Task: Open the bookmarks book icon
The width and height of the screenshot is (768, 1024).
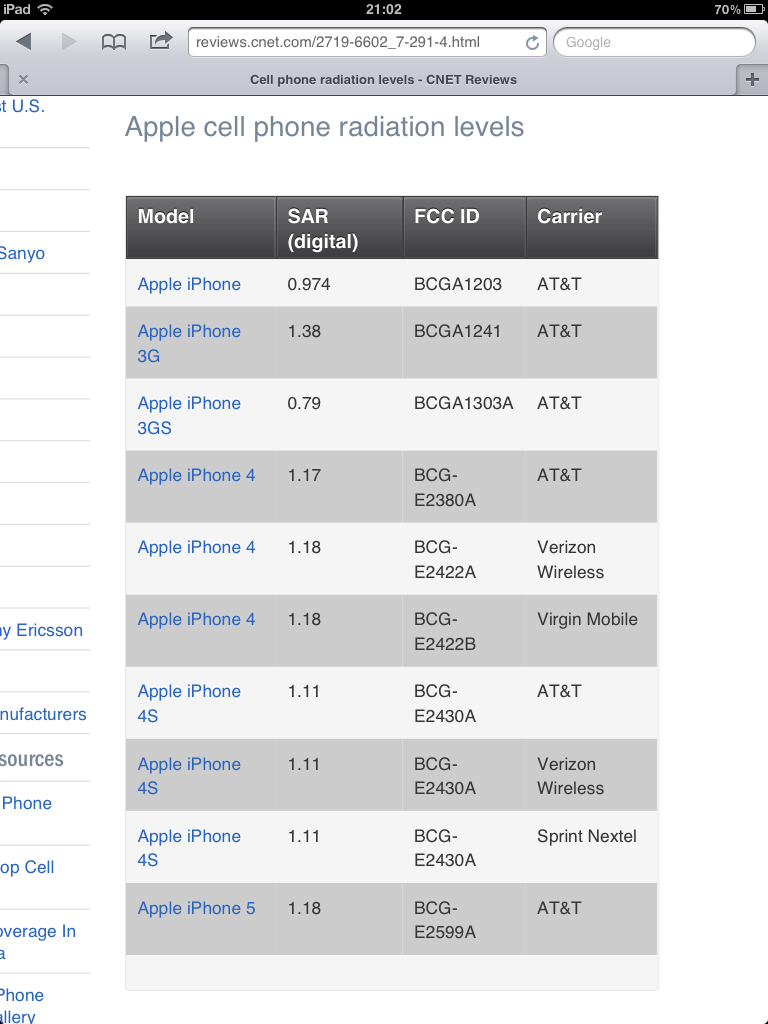Action: pos(114,42)
